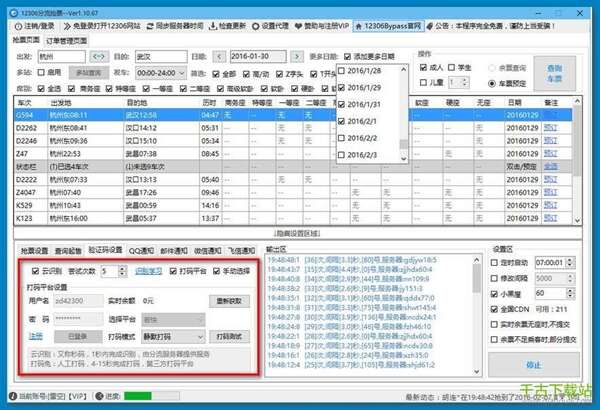Click the 查询车票 button
The width and height of the screenshot is (600, 410).
click(x=554, y=74)
